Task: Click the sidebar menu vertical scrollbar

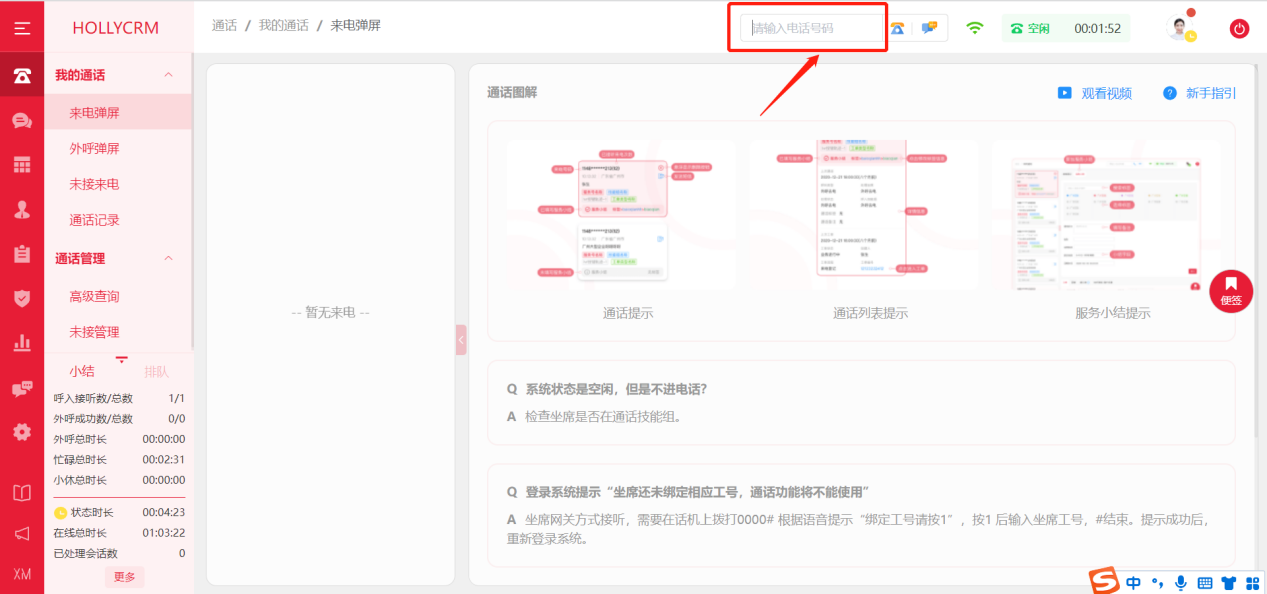Action: (x=191, y=200)
